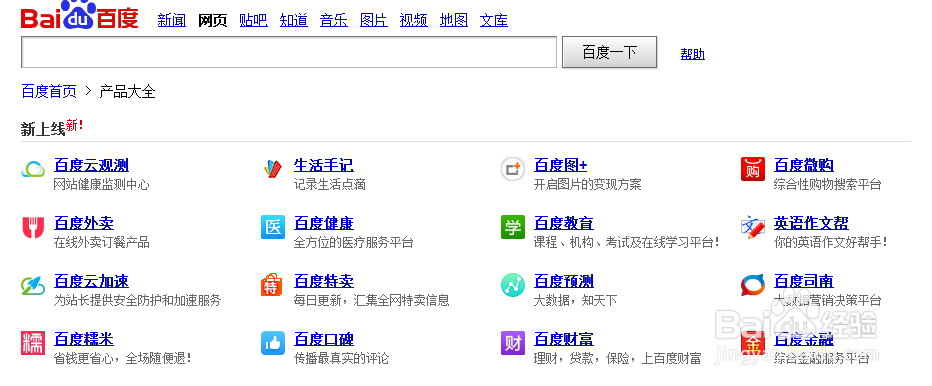
Task: Click the 百度司南 compass icon
Action: point(753,285)
